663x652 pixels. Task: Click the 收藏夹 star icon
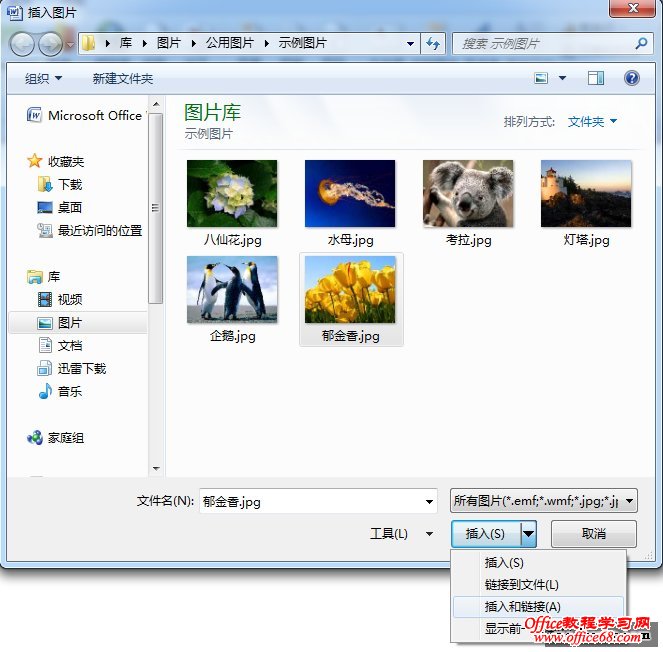pos(34,161)
